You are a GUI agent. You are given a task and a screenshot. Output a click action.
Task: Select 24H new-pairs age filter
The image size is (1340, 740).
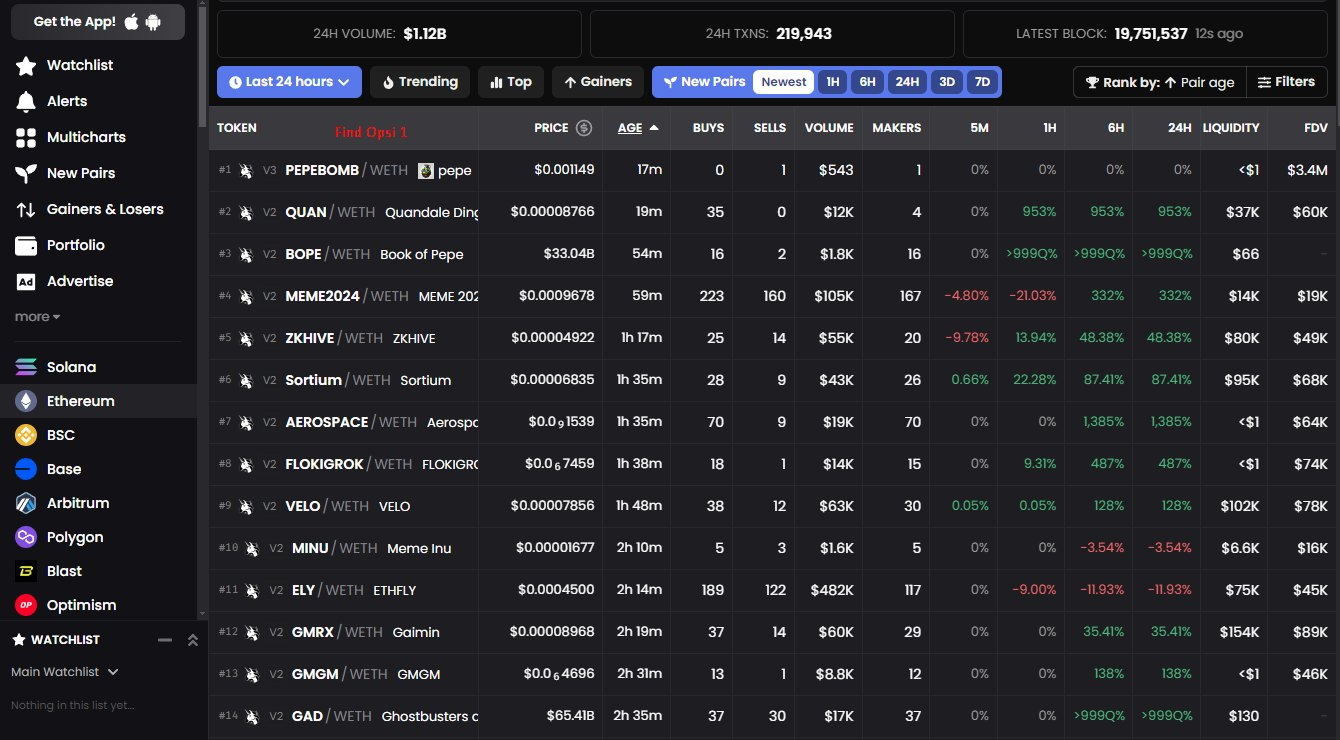(x=907, y=82)
